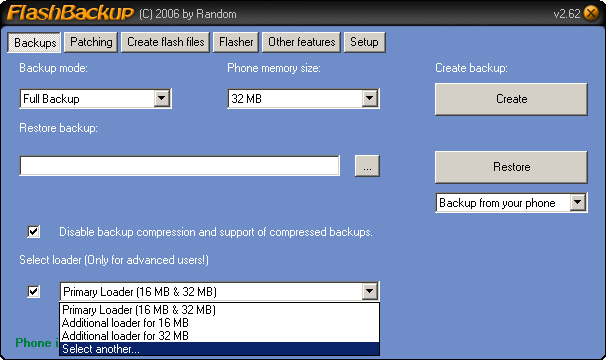Choose Additional loader for 32 MB
The height and width of the screenshot is (360, 606).
click(219, 336)
